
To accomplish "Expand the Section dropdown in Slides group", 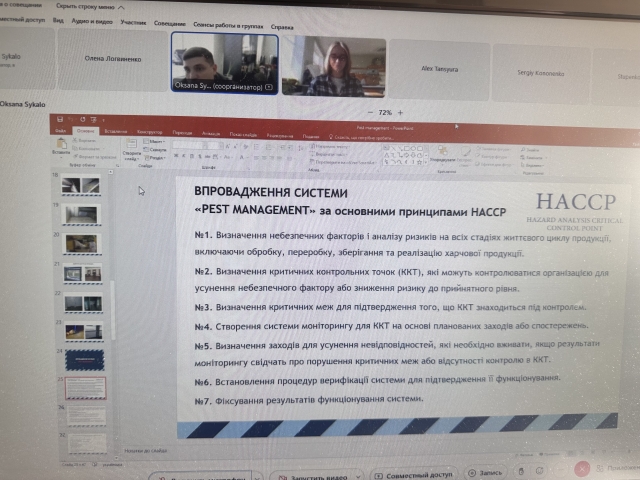I will pos(155,158).
